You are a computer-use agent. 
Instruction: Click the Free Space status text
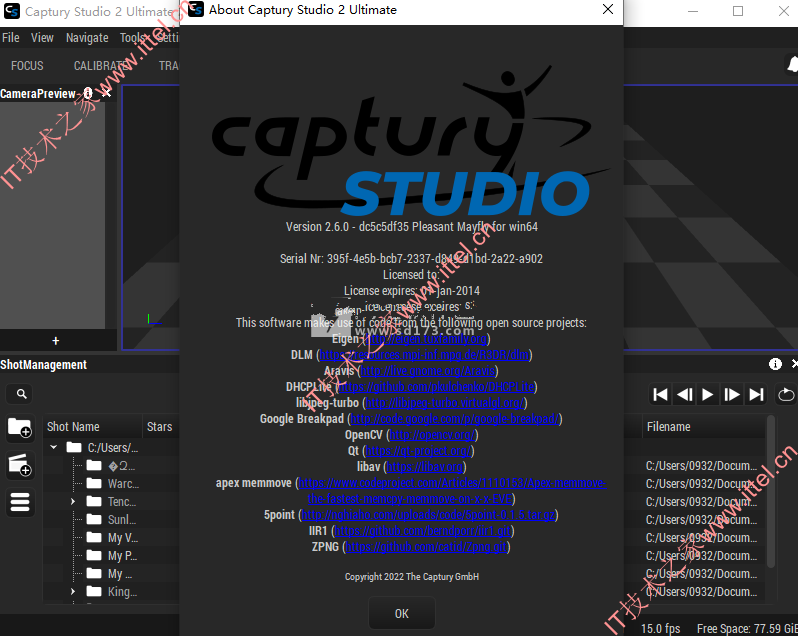(x=747, y=628)
